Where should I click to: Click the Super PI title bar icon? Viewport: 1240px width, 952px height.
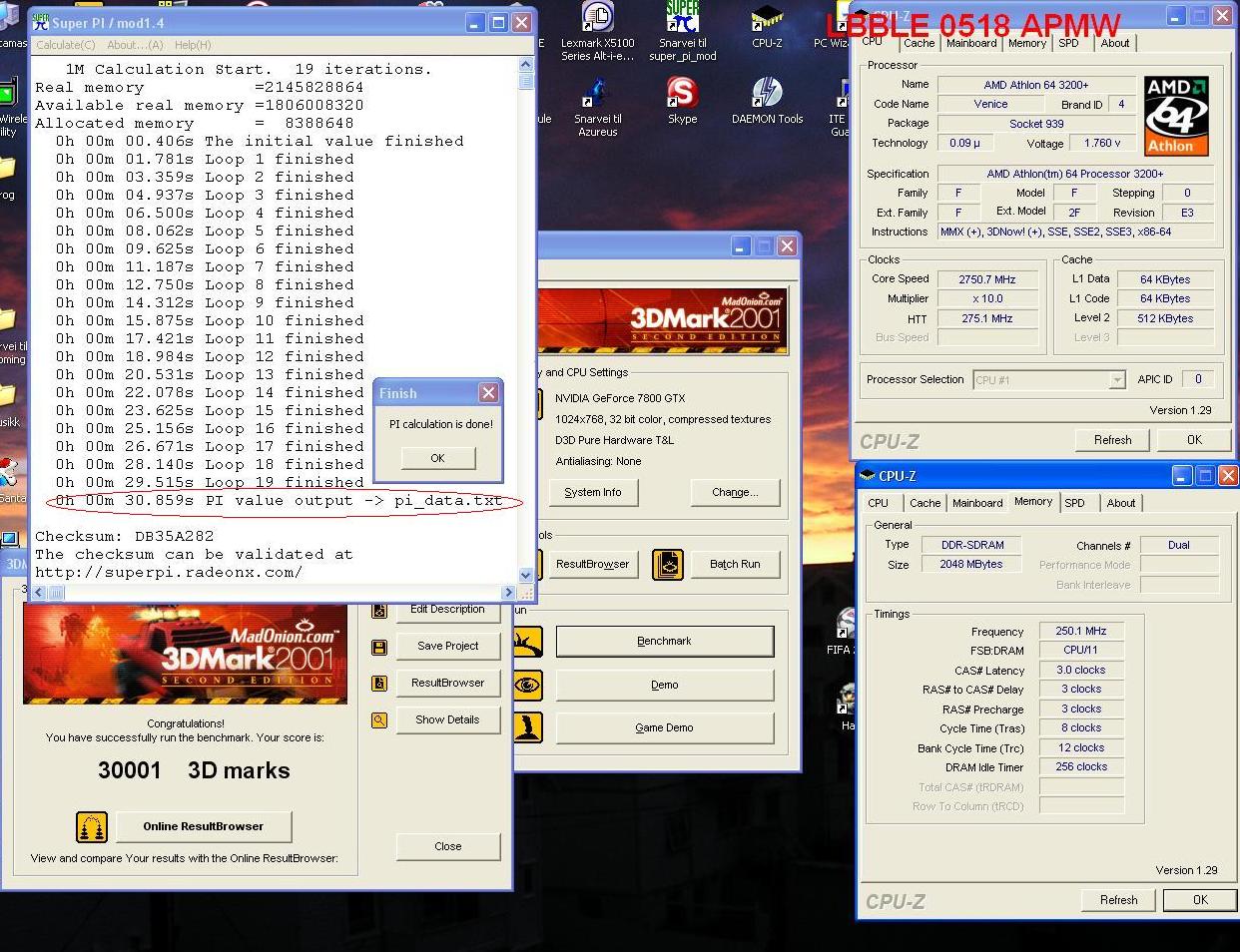[41, 22]
